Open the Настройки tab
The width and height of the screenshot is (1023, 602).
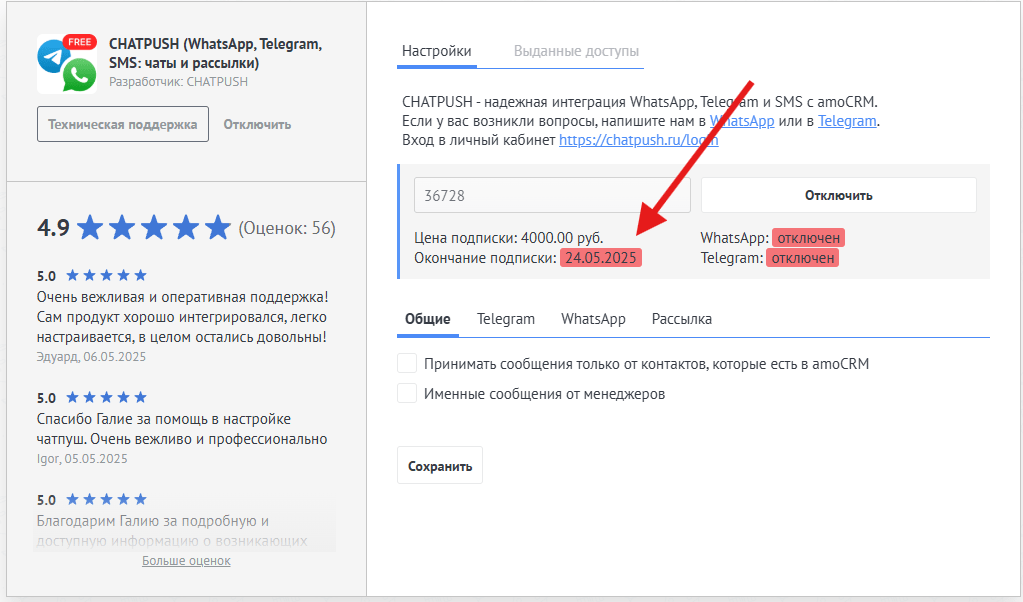coord(436,51)
